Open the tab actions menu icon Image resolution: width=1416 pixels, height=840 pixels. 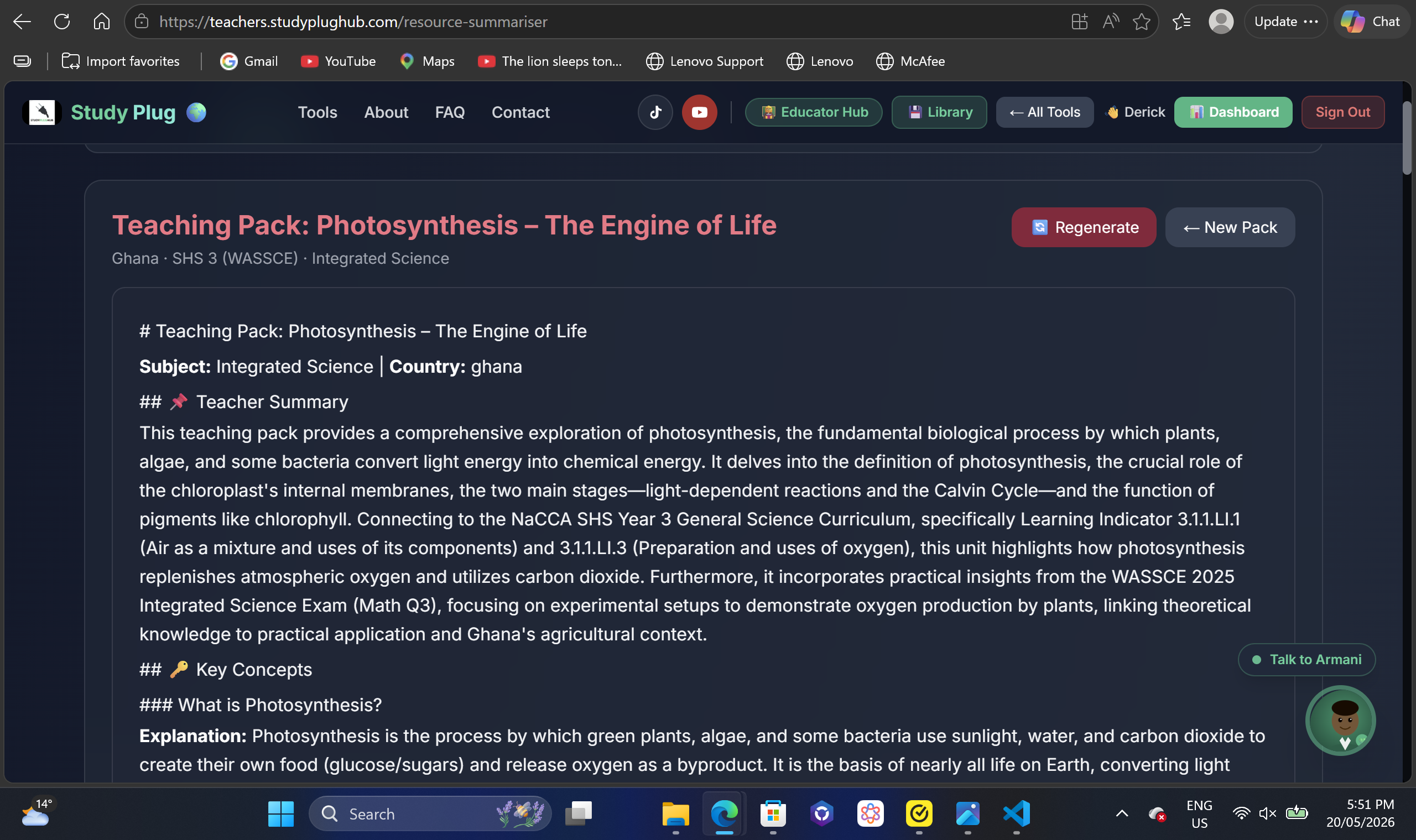[x=22, y=61]
